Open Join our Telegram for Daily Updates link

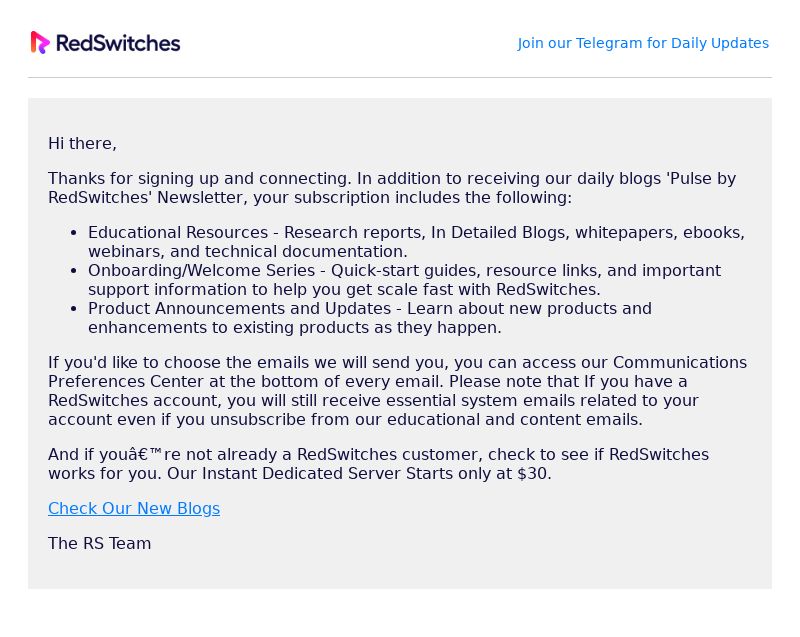pos(643,43)
